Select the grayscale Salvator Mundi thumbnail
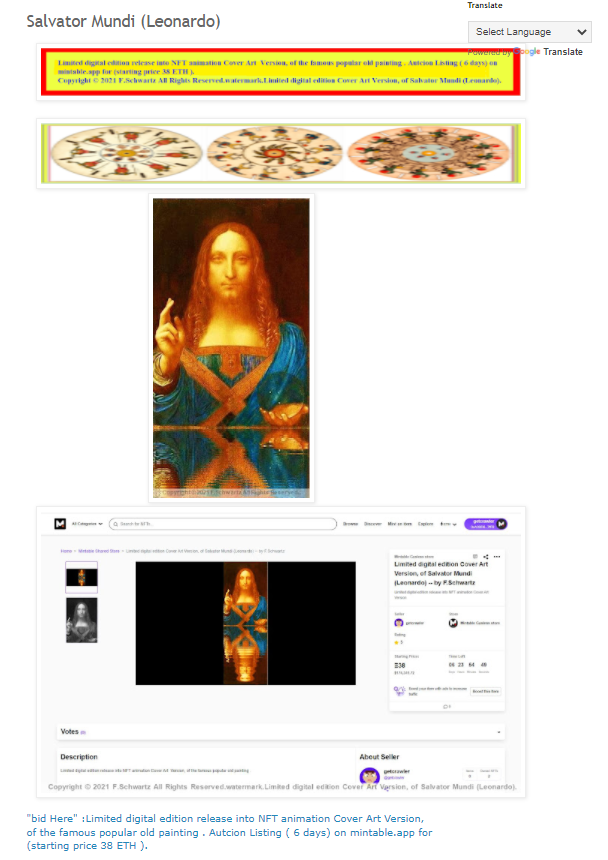Viewport: 608px width, 860px height. (82, 620)
